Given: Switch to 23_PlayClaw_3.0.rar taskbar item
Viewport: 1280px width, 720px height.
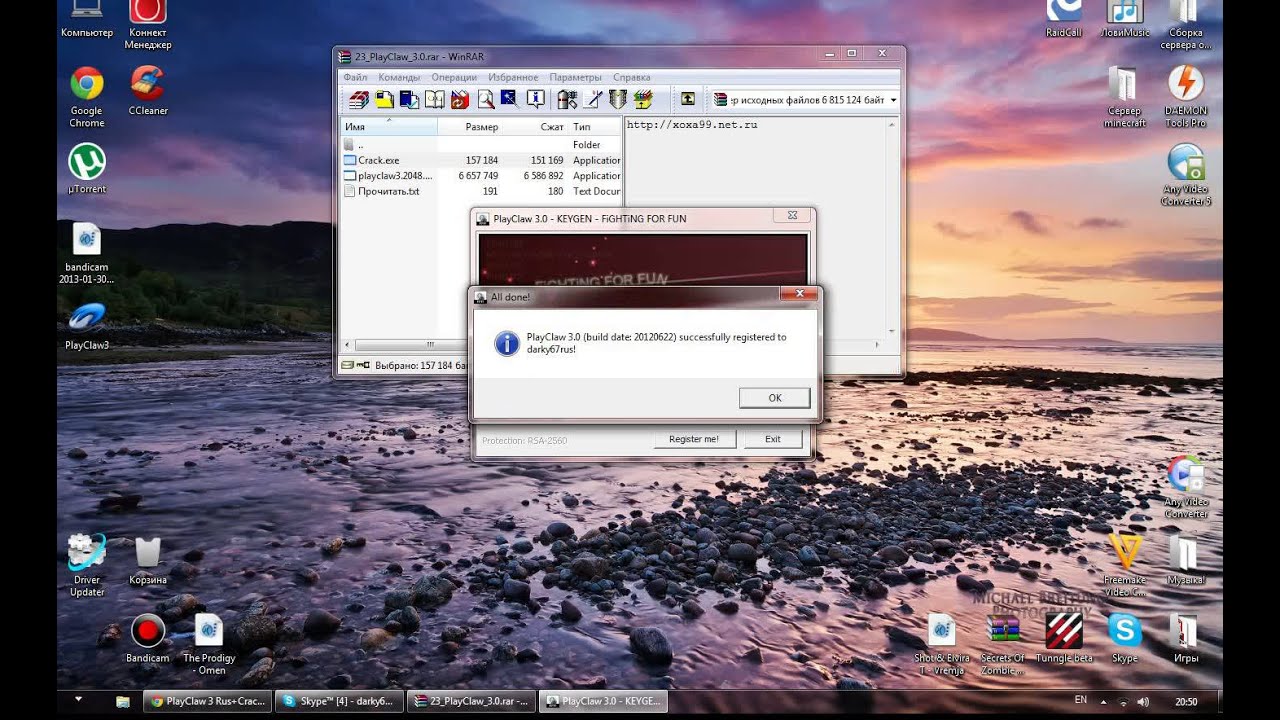Looking at the screenshot, I should (472, 702).
